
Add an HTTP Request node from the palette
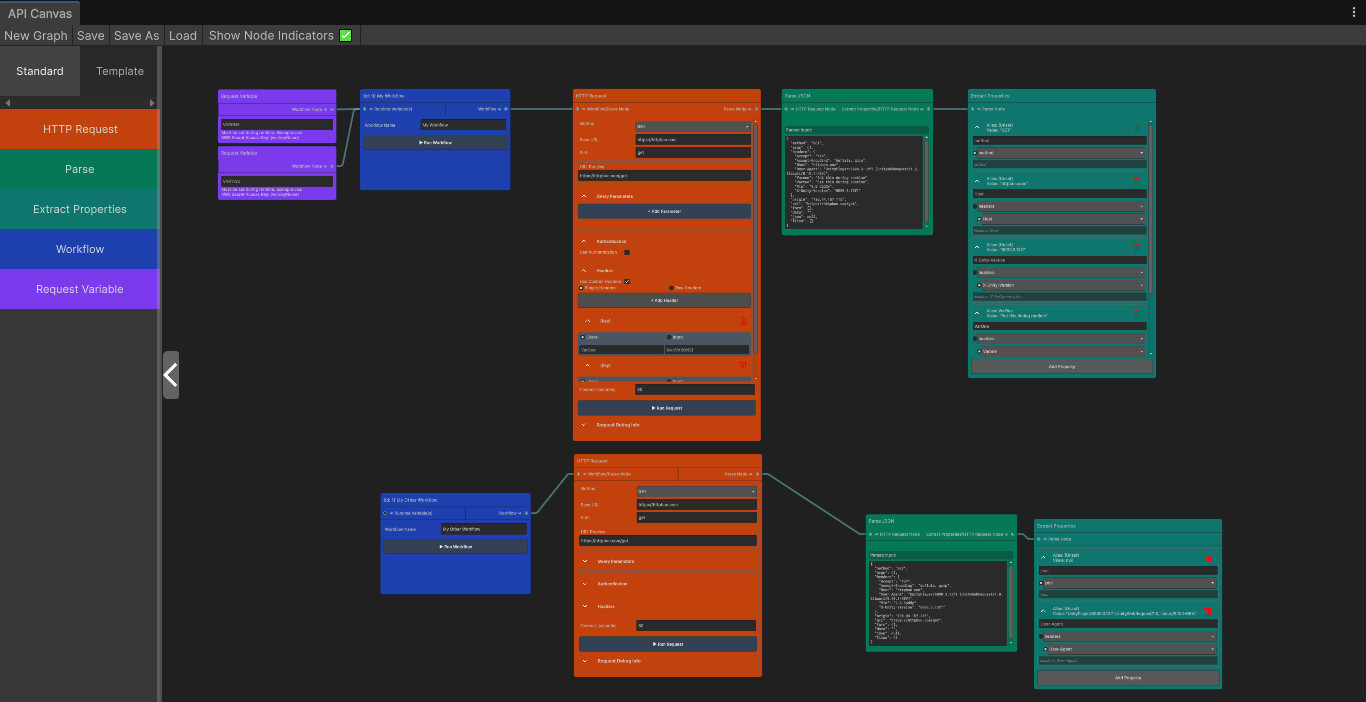pos(80,129)
